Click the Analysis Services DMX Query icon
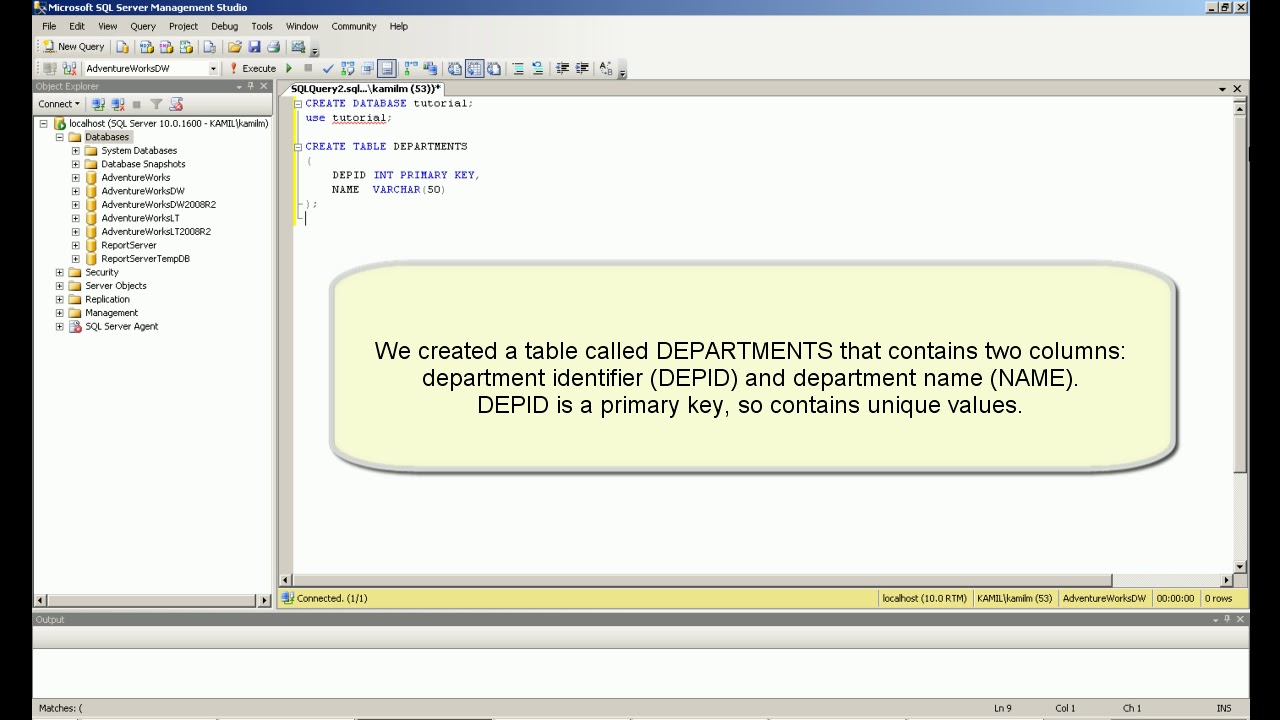The width and height of the screenshot is (1280, 720). click(166, 47)
